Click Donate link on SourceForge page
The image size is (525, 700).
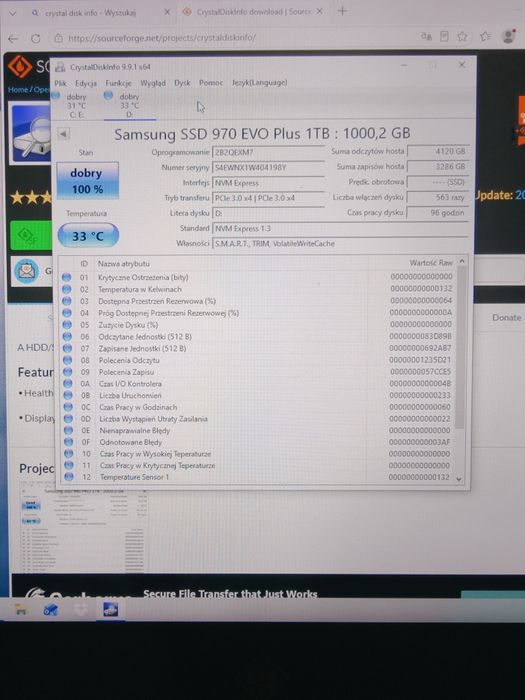pyautogui.click(x=507, y=317)
